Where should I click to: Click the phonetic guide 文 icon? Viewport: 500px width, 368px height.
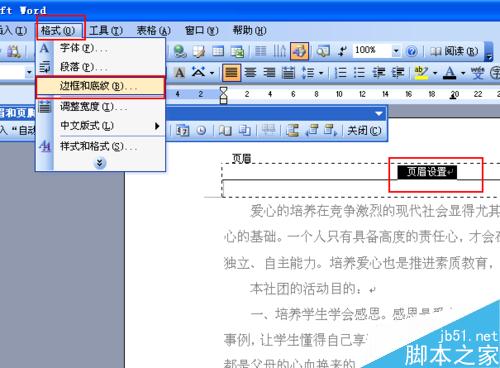478,72
